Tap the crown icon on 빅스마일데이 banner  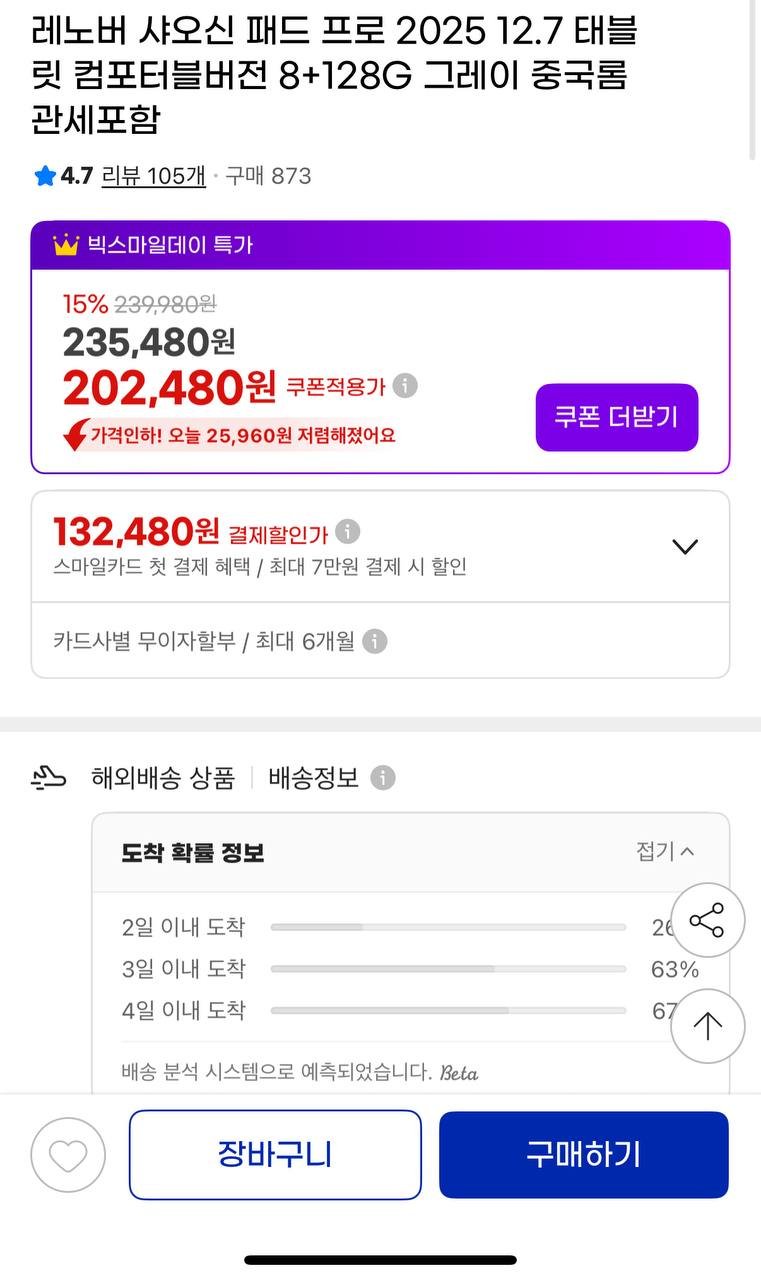pyautogui.click(x=66, y=245)
